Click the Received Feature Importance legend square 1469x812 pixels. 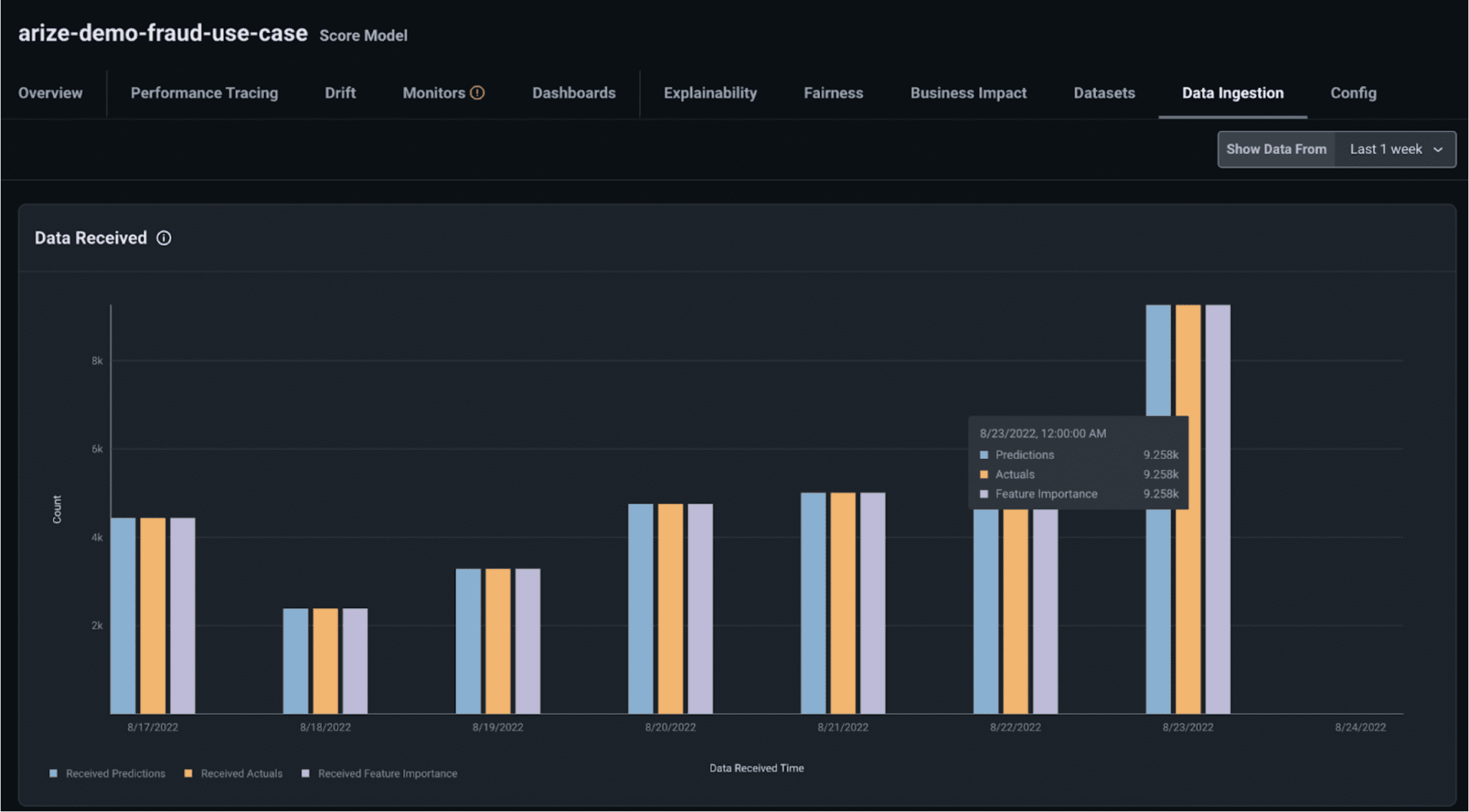point(306,773)
